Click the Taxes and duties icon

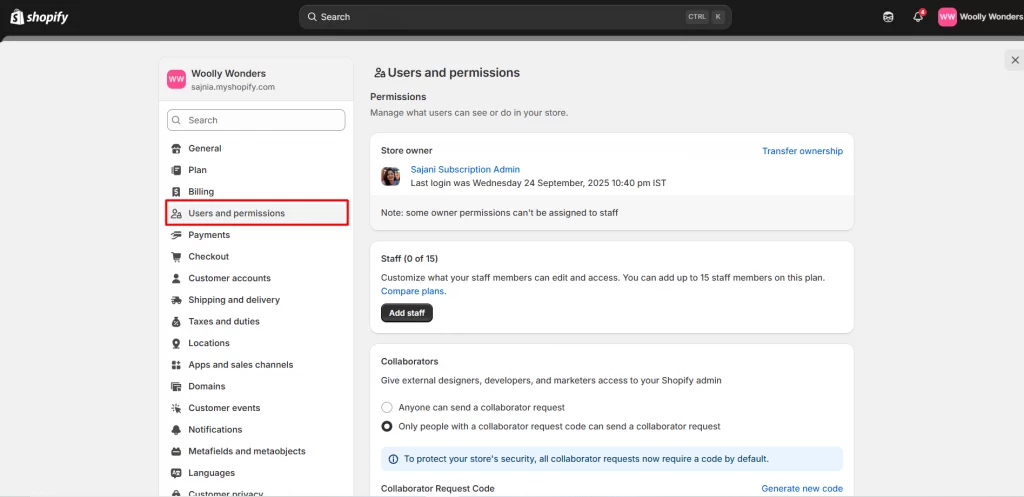tap(176, 321)
